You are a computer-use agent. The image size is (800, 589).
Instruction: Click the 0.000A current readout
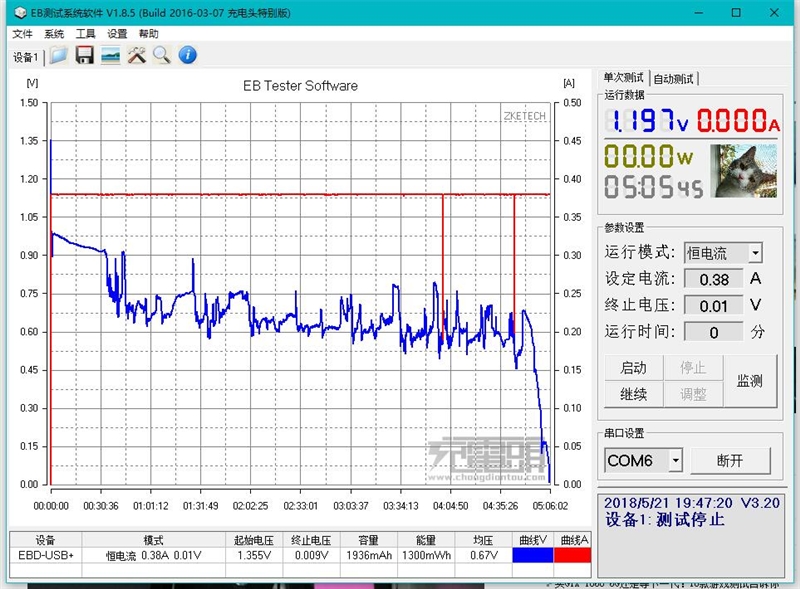point(738,121)
